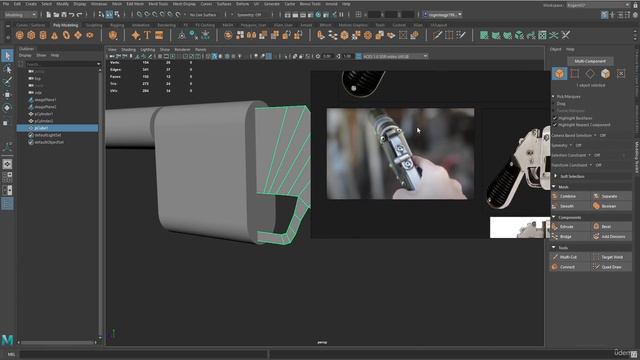Choose UV selection mode icon

(x=621, y=73)
